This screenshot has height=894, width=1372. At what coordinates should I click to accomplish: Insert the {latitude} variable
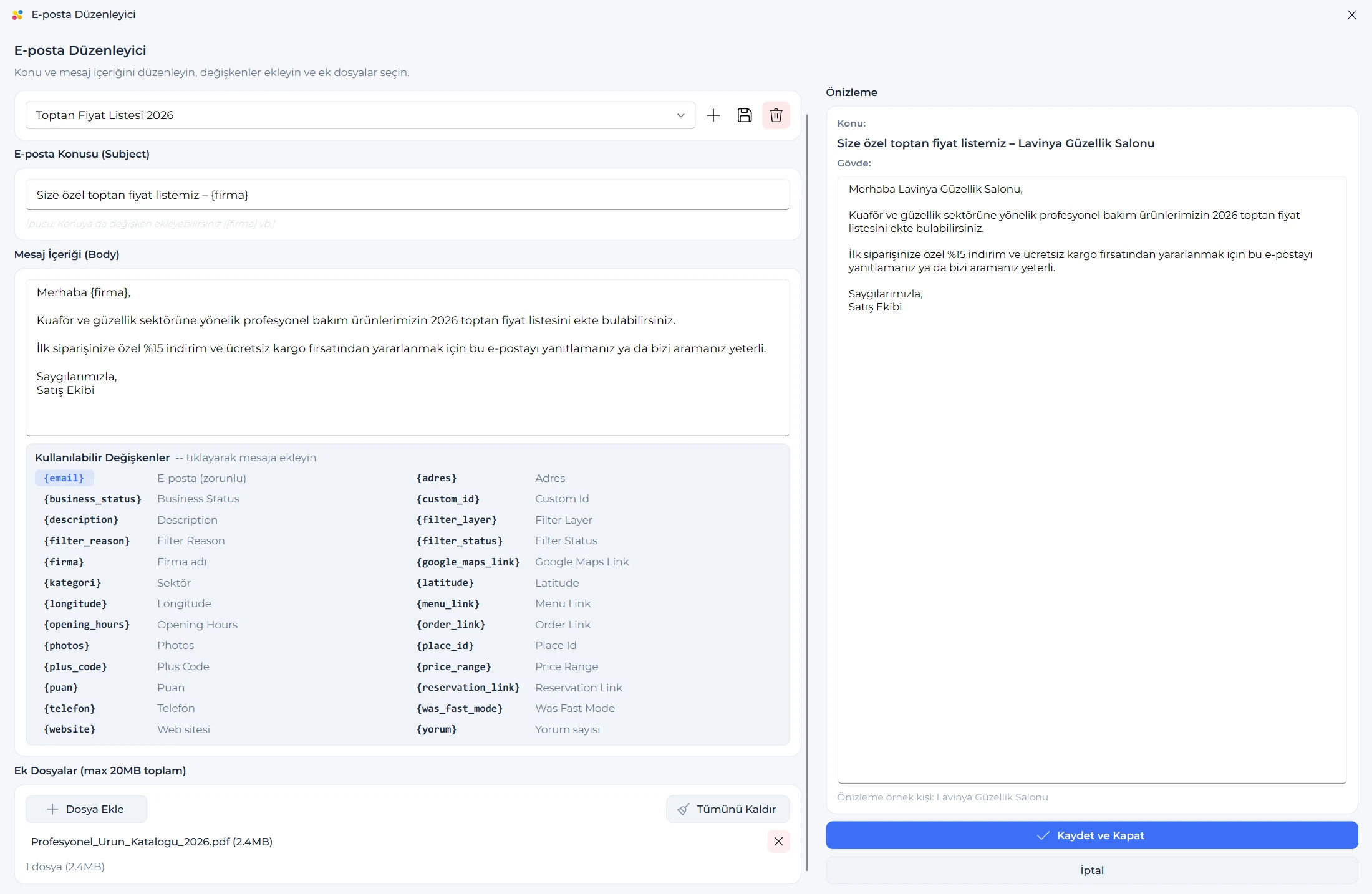click(445, 583)
